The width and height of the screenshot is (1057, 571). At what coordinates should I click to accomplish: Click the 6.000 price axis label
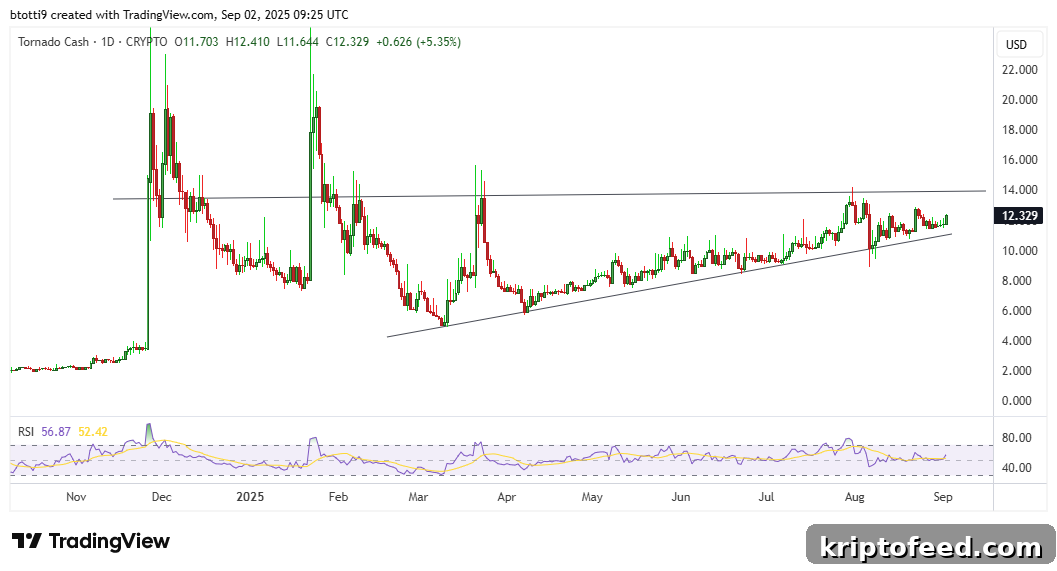(1017, 311)
